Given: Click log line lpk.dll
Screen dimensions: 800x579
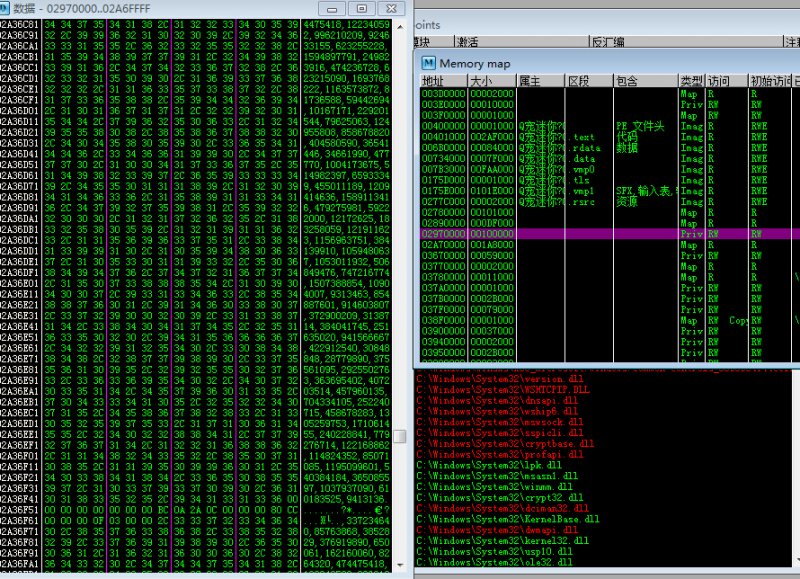Looking at the screenshot, I should 489,465.
